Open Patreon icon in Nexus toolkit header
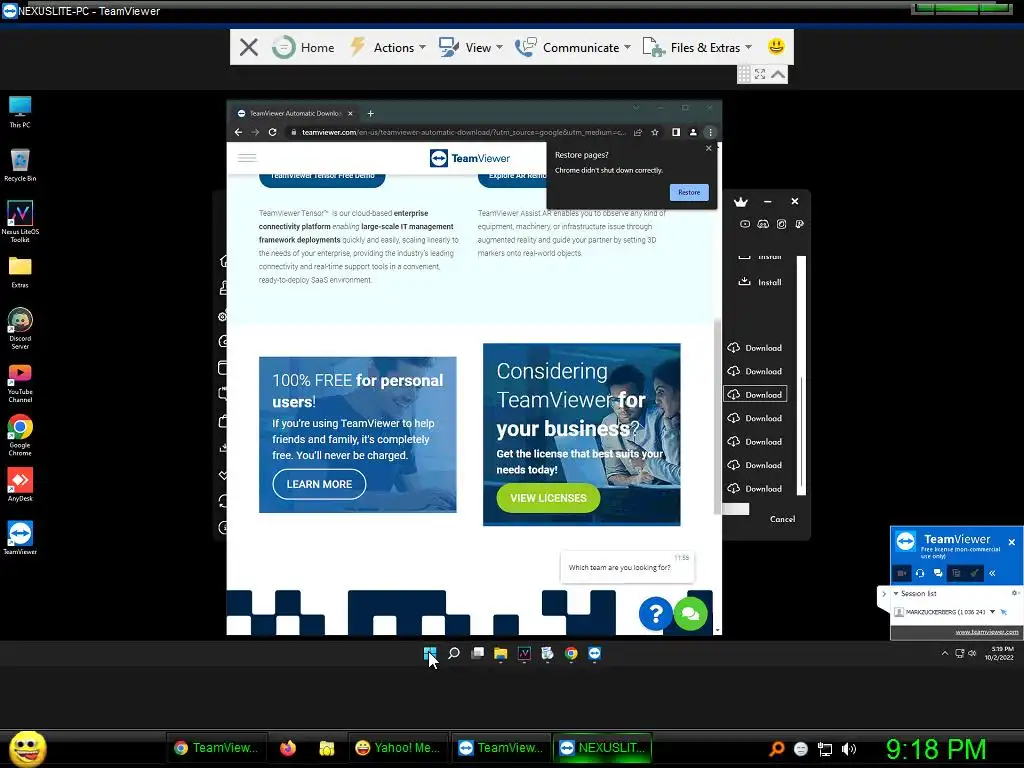1024x768 pixels. point(799,224)
